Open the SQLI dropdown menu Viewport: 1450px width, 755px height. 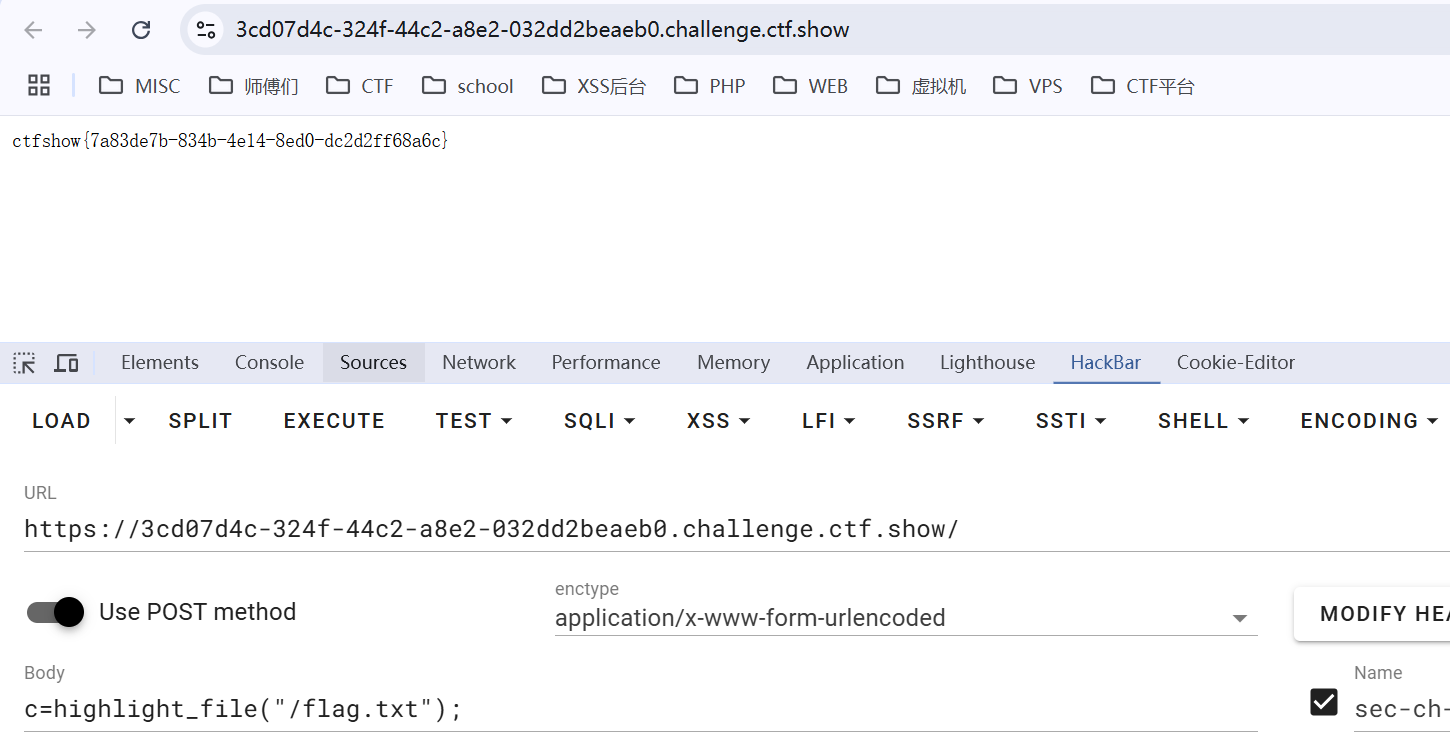point(600,421)
